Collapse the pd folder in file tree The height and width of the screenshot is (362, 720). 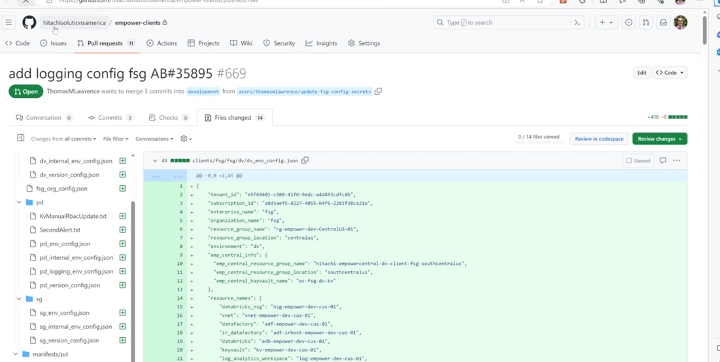click(x=19, y=202)
